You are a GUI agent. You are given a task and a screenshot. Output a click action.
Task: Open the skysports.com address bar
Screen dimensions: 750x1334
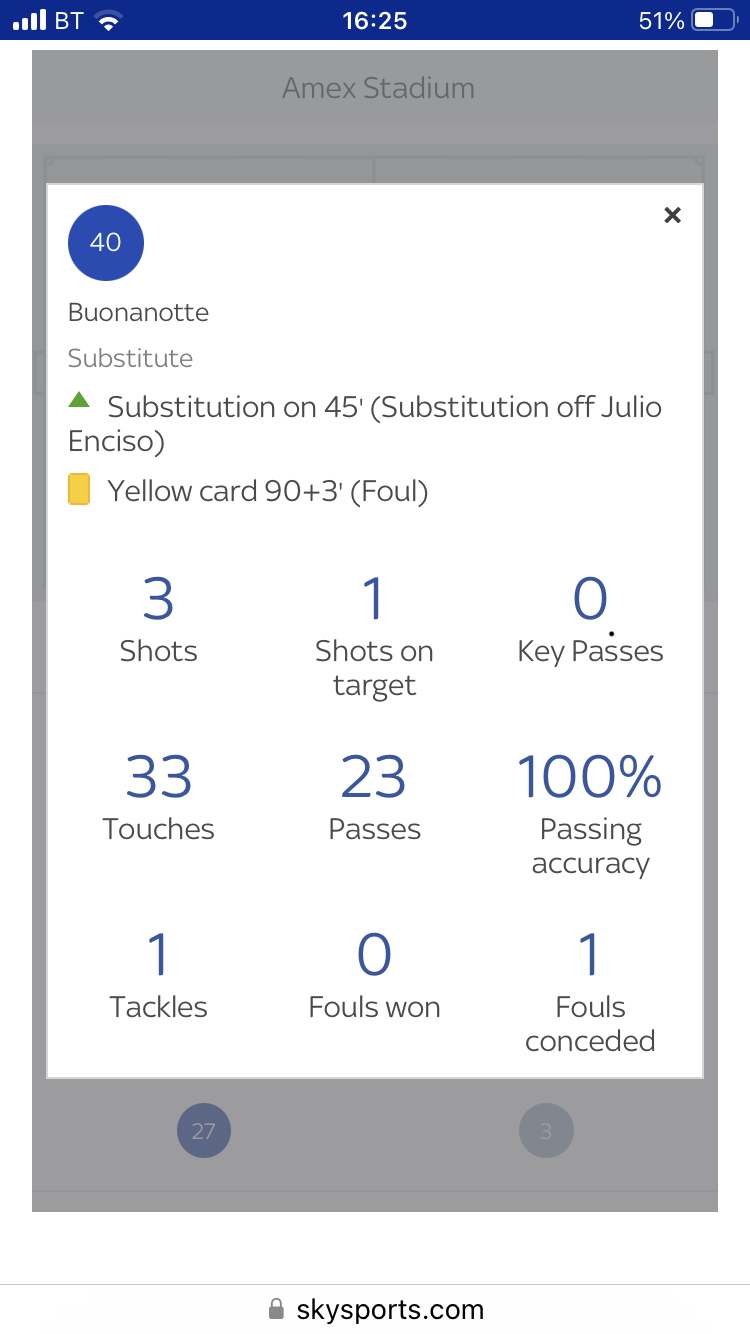coord(375,1309)
